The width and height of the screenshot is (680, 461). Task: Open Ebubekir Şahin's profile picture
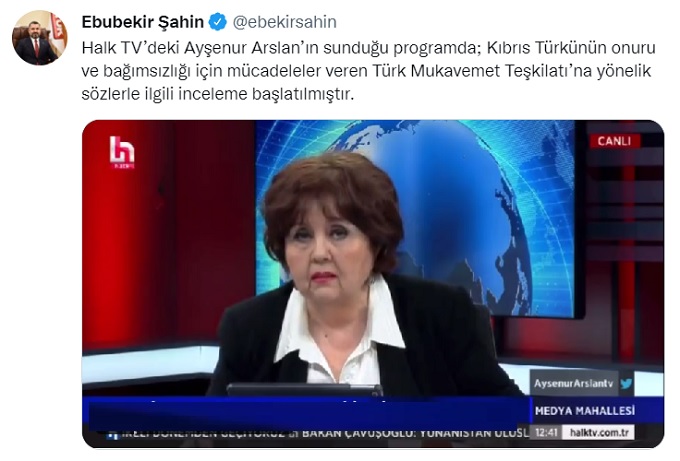(39, 38)
